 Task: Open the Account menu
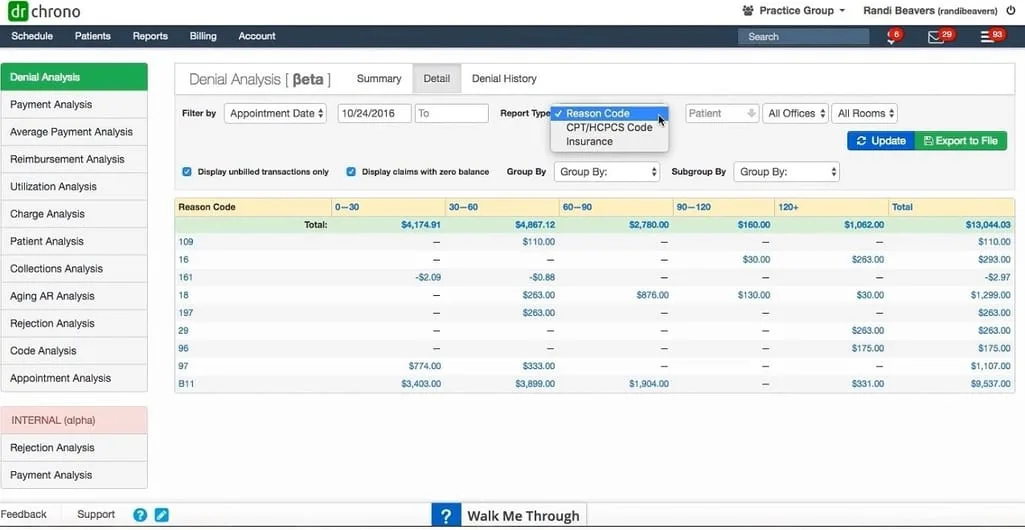click(x=257, y=37)
